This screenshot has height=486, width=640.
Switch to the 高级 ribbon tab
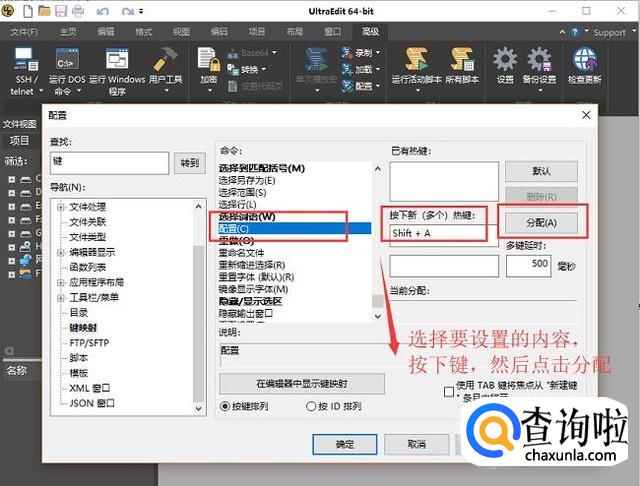pyautogui.click(x=370, y=31)
